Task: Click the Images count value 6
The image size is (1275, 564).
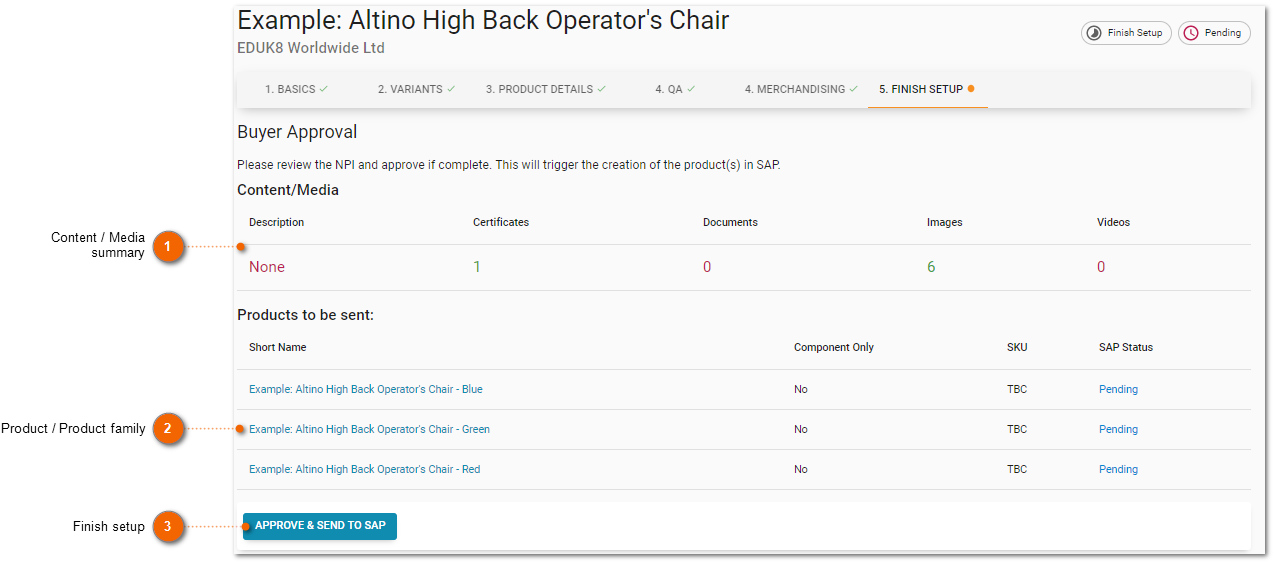Action: (931, 267)
